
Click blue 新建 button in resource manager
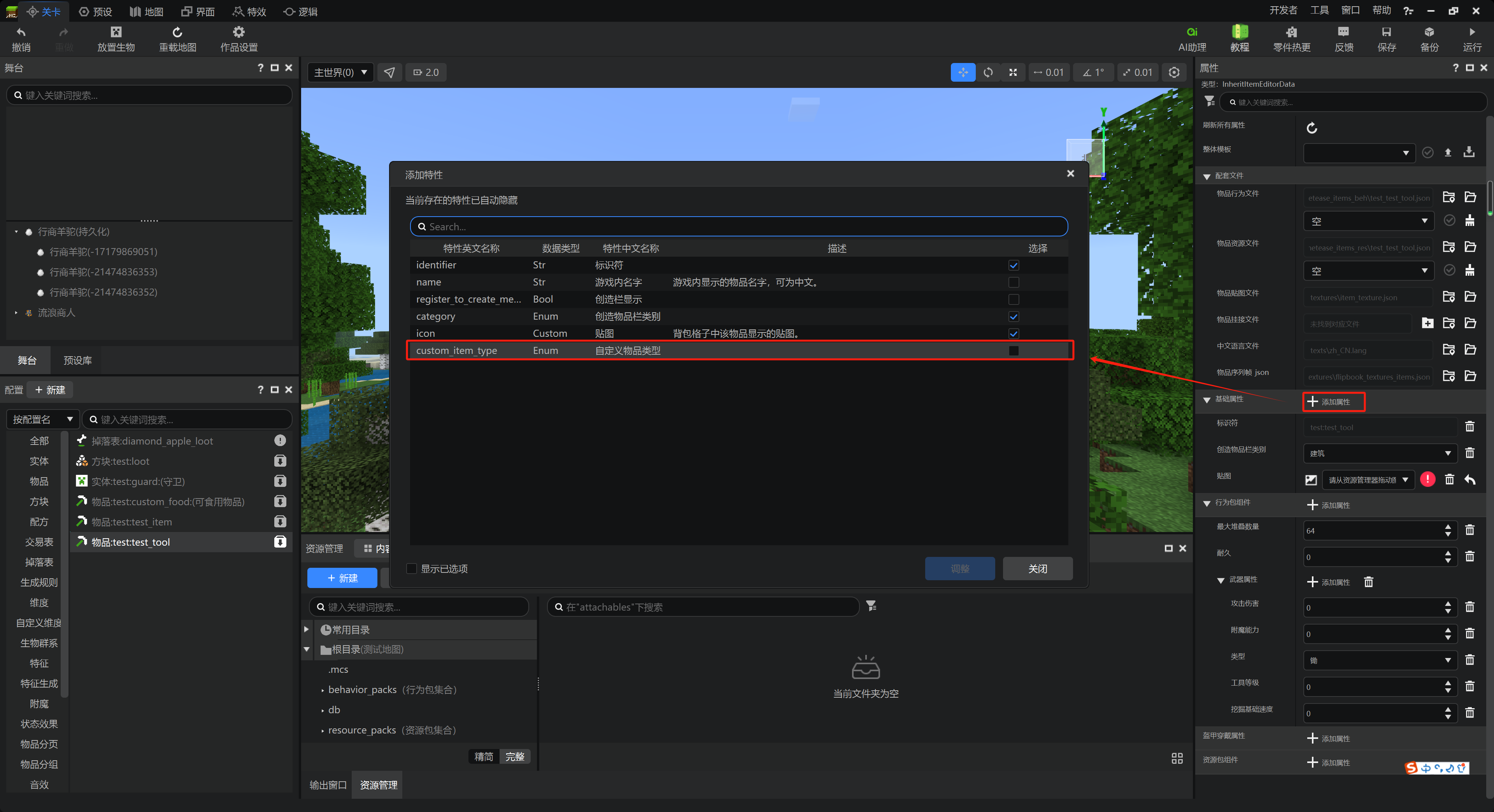[x=342, y=578]
